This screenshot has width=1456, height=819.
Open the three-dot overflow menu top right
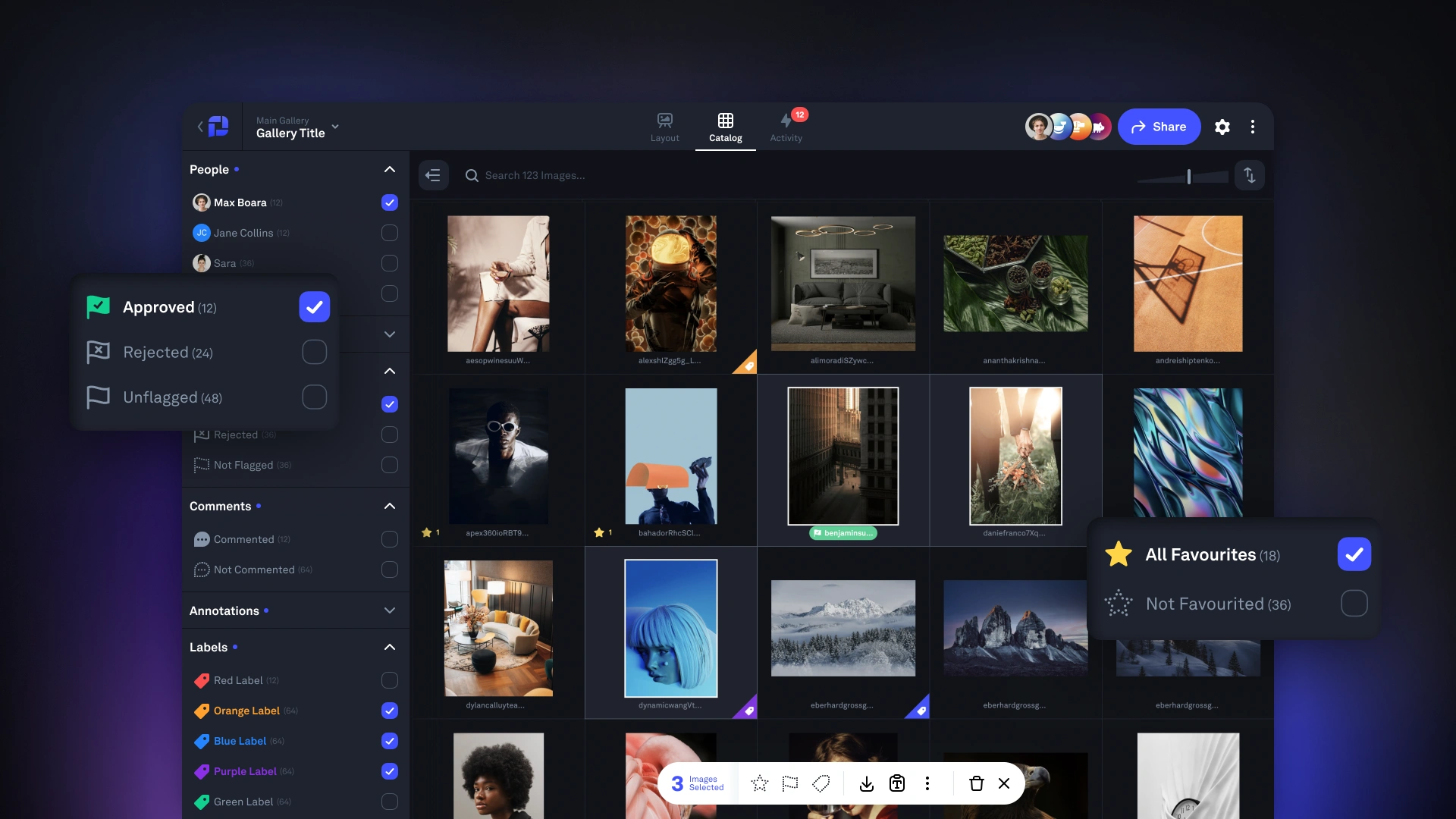coord(1253,127)
